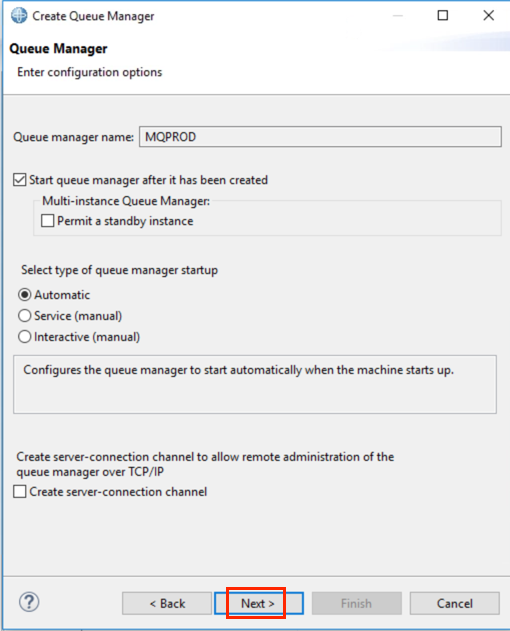Maximize the Create Queue Manager window
The image size is (510, 631).
click(443, 15)
